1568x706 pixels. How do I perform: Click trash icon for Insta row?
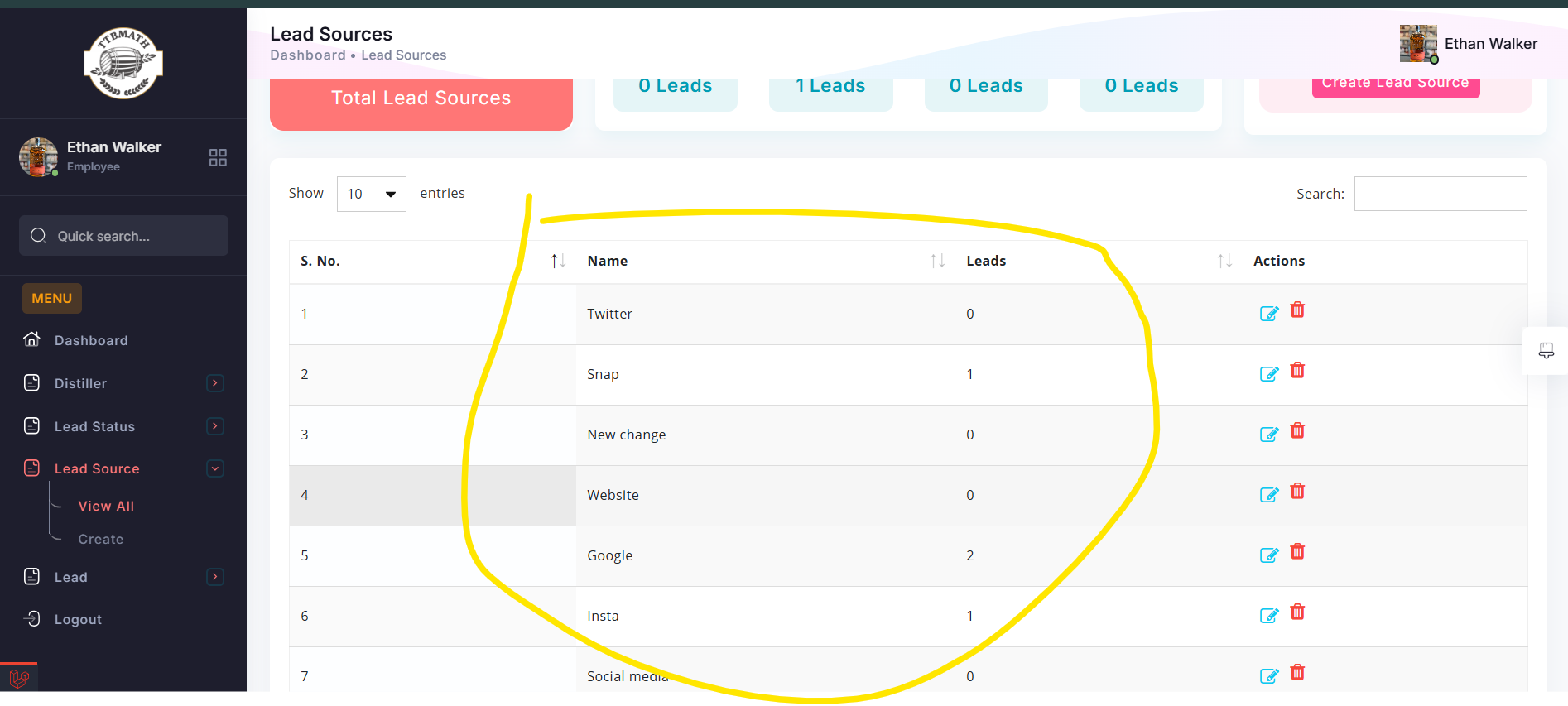1297,612
